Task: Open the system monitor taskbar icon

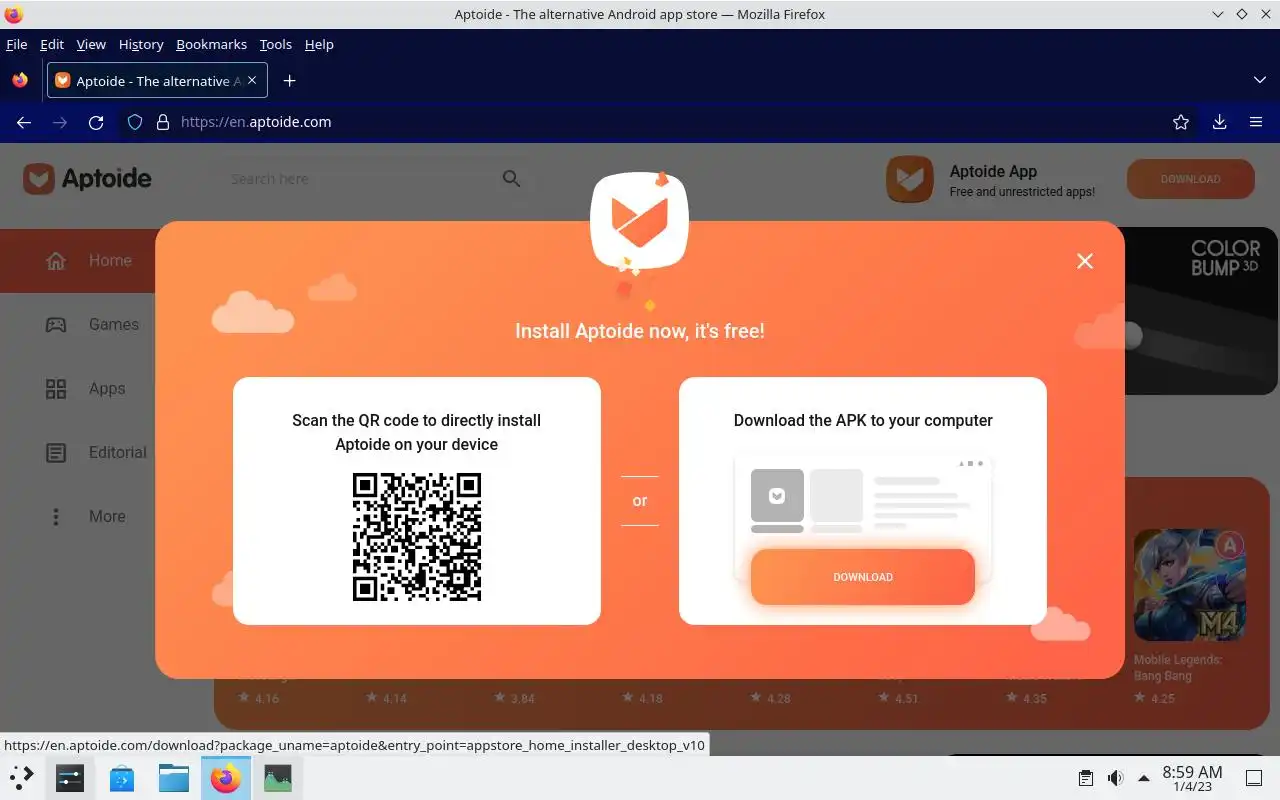Action: tap(277, 777)
